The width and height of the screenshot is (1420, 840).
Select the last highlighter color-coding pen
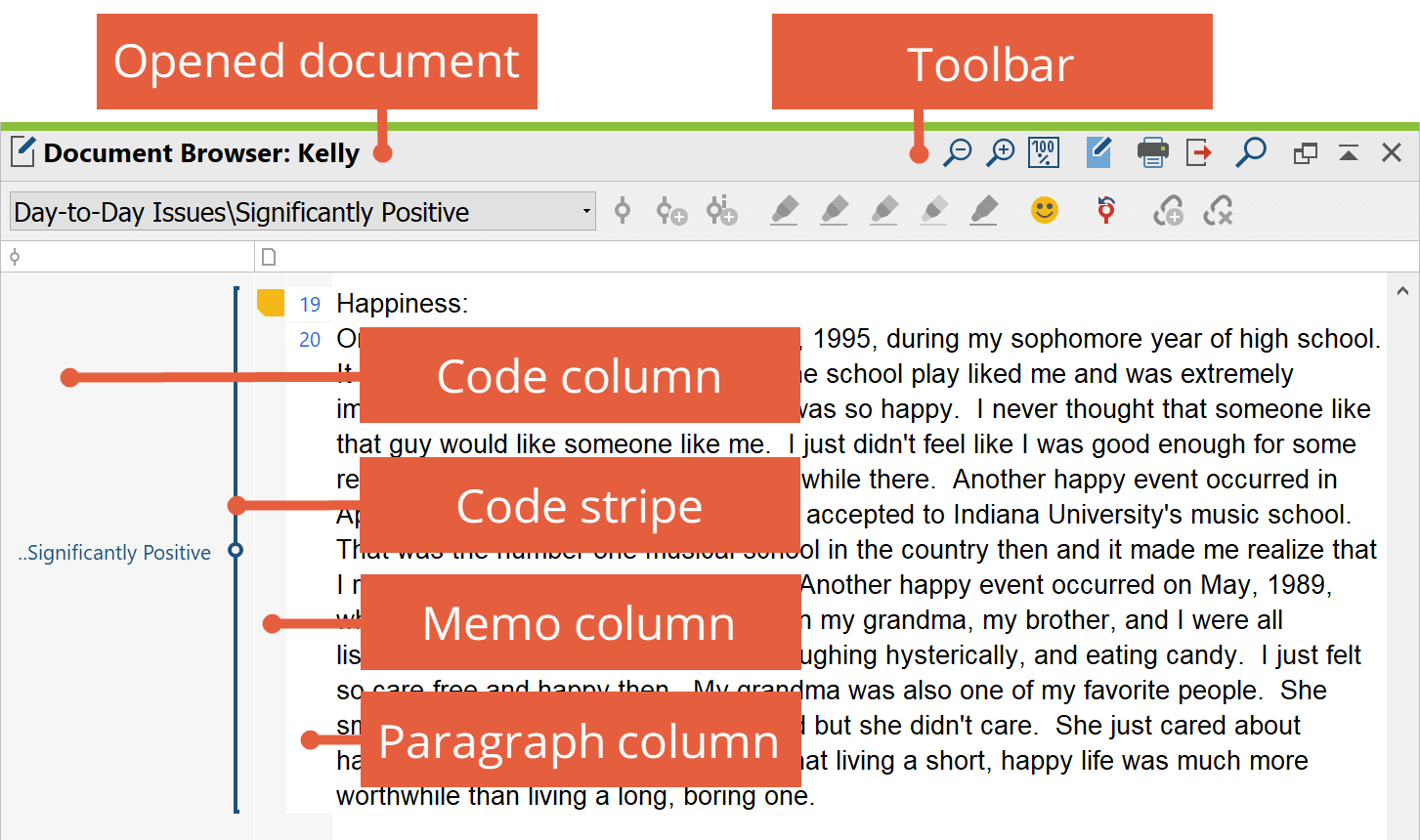(984, 211)
